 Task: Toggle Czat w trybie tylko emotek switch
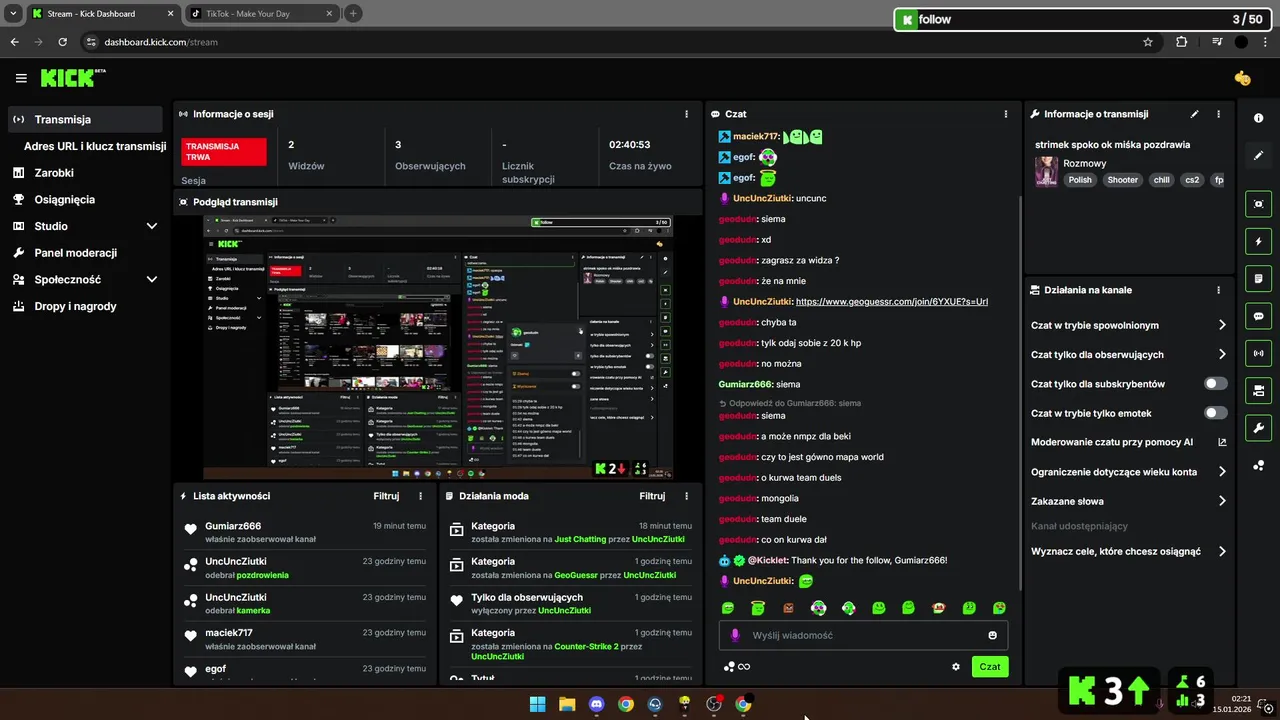point(1216,413)
